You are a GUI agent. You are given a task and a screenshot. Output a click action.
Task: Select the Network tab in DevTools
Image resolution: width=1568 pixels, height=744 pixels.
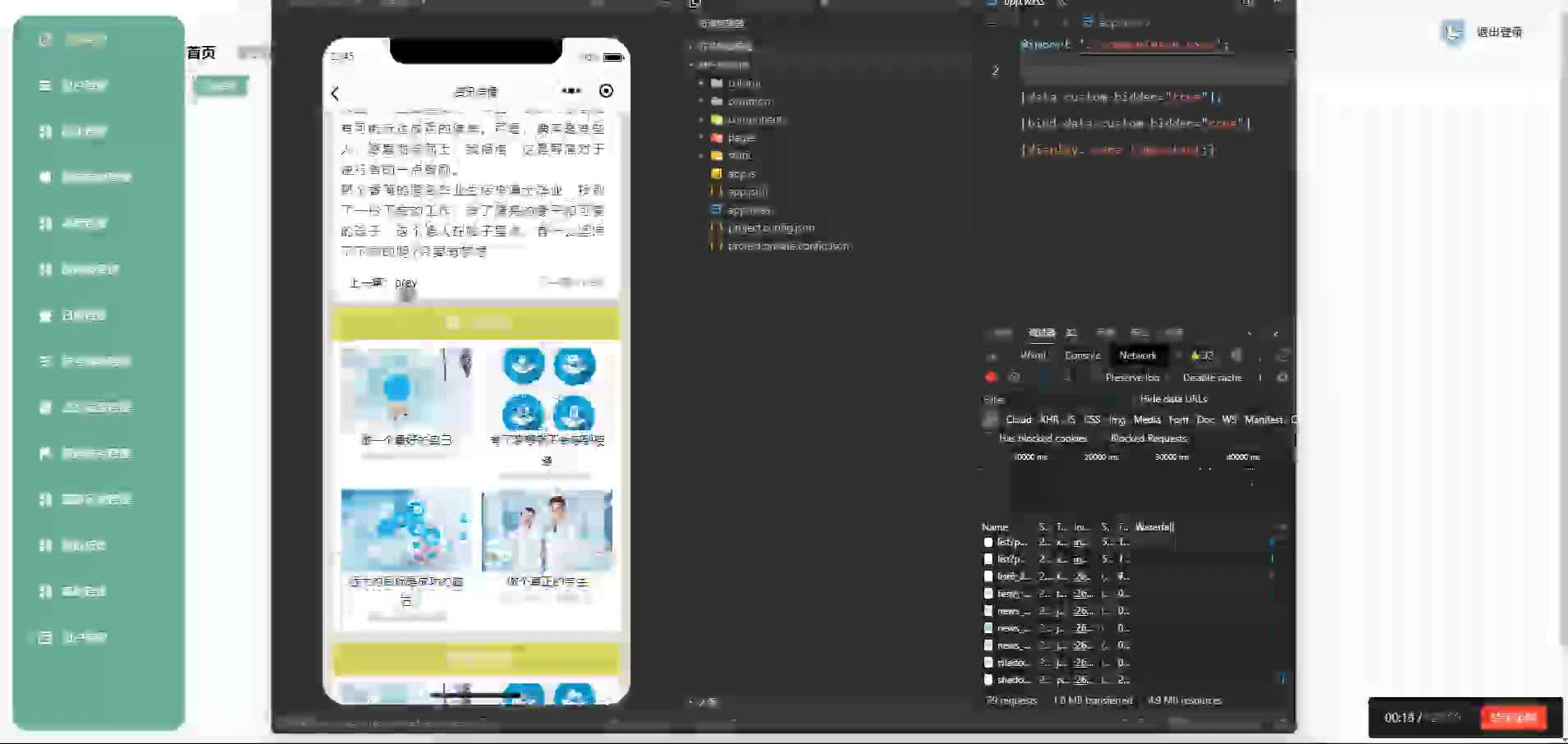tap(1138, 356)
